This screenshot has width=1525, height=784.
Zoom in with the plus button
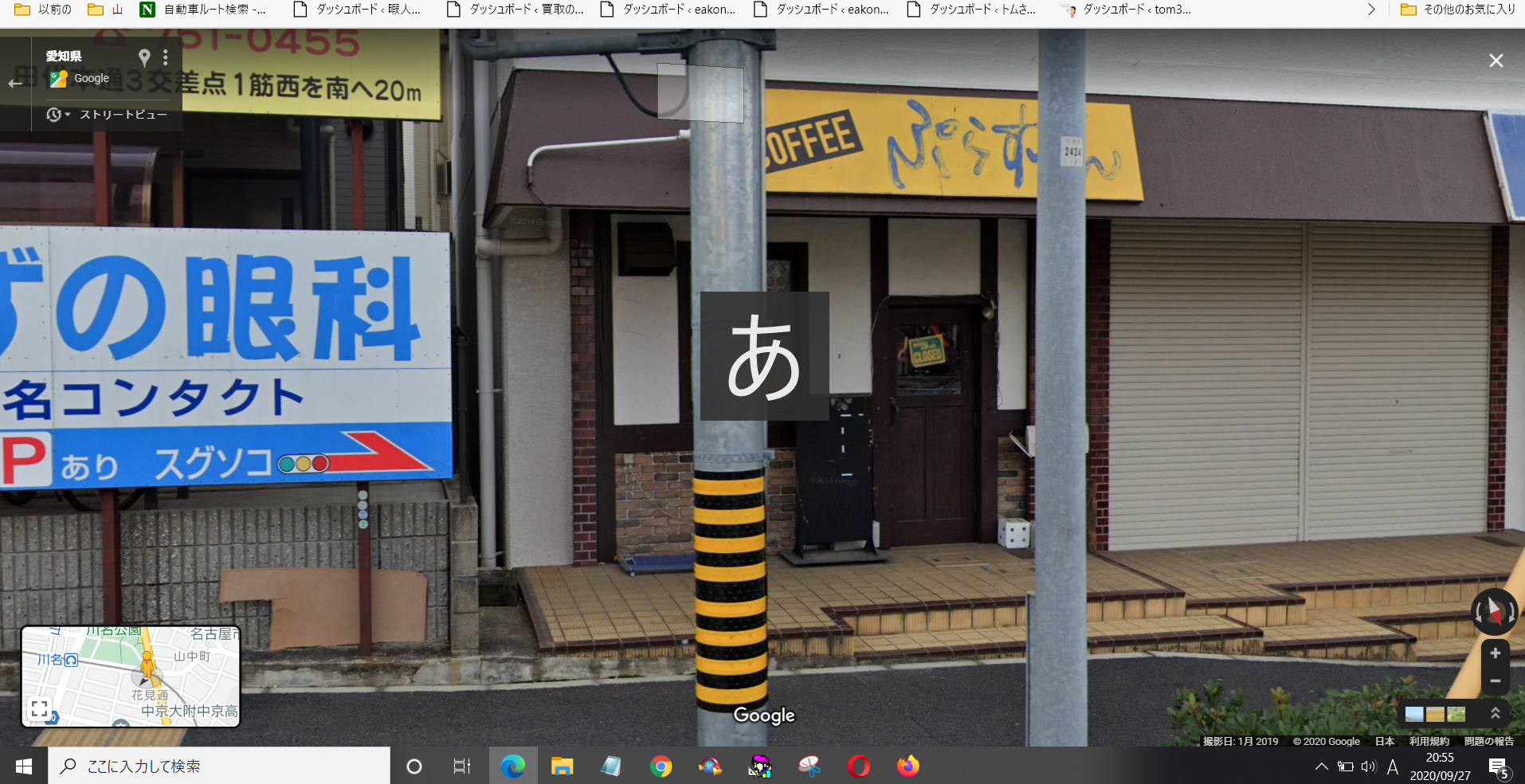1495,653
